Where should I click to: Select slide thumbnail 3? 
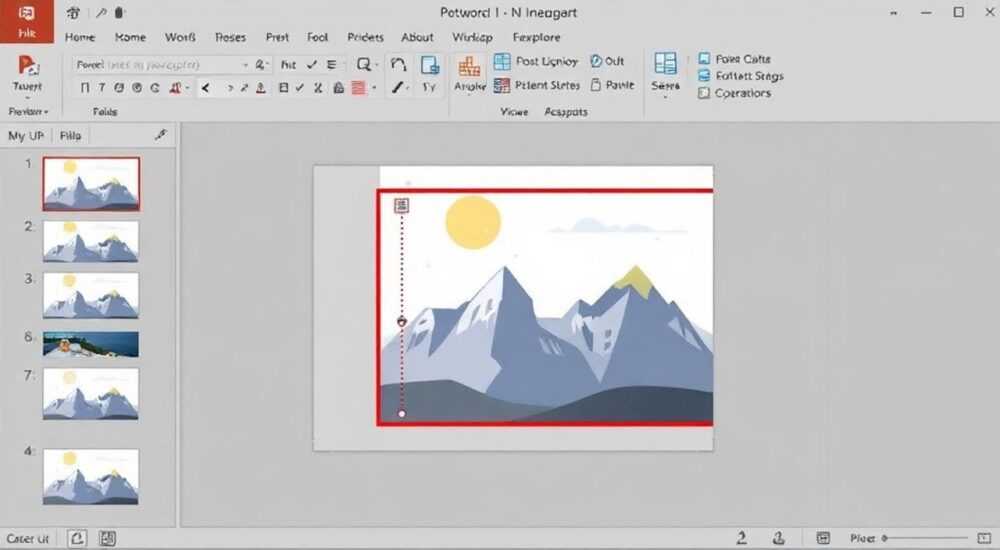[x=91, y=295]
